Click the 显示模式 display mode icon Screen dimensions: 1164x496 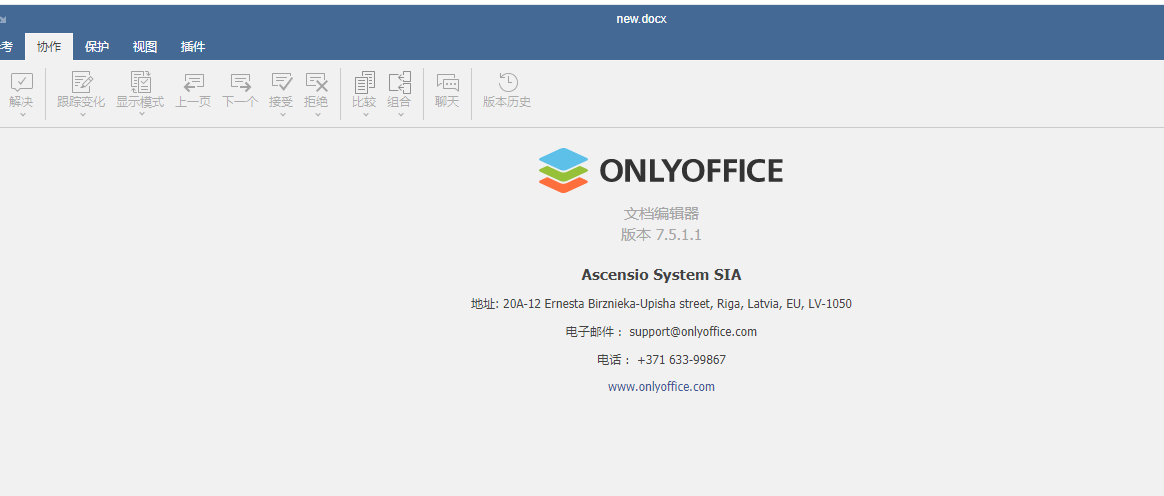pos(140,82)
